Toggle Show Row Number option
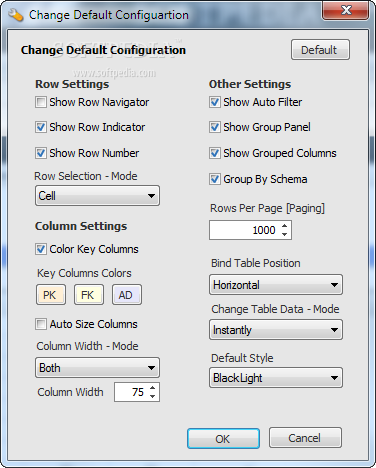This screenshot has height=468, width=376. 41,153
